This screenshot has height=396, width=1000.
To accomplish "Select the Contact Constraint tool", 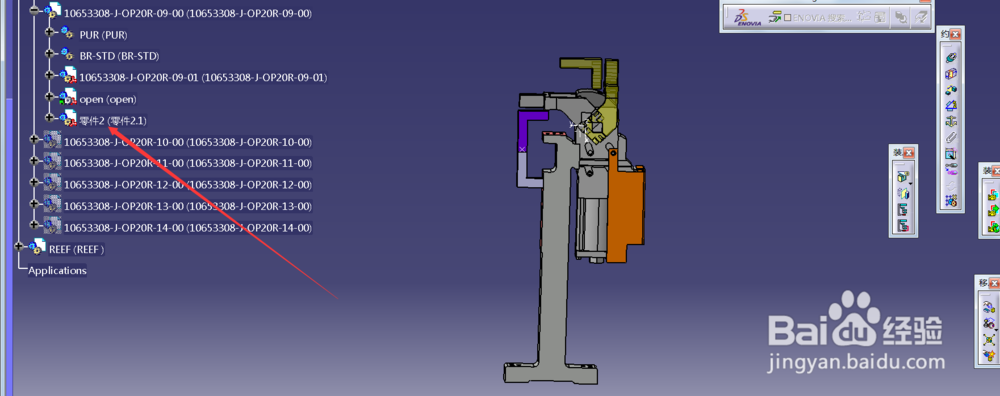I will 951,73.
